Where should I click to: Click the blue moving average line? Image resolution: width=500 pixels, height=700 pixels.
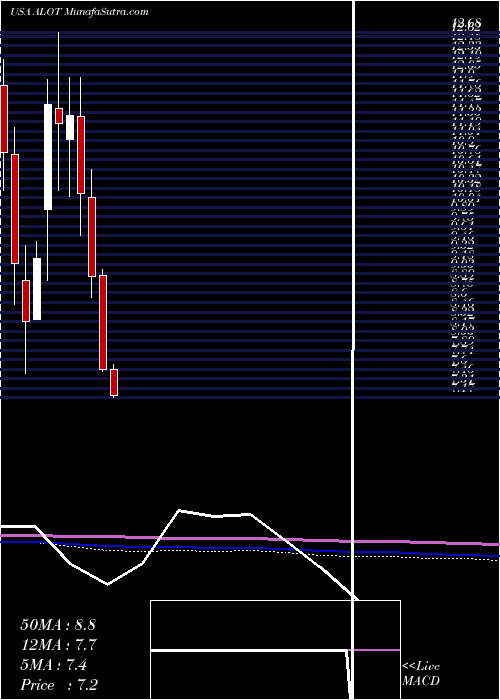coord(250,549)
